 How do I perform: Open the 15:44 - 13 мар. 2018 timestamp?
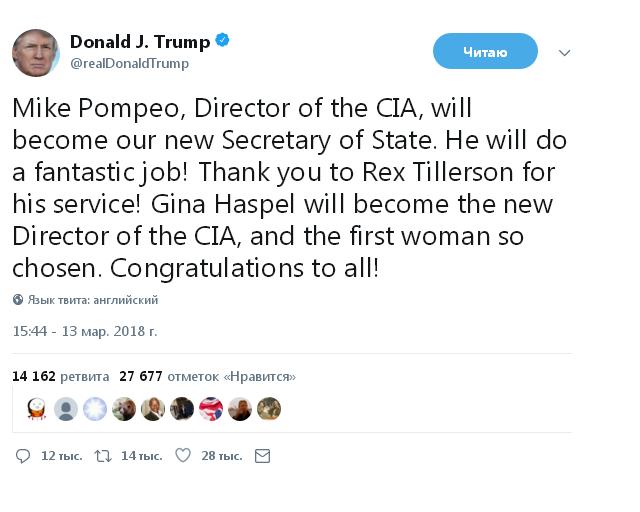tap(85, 330)
